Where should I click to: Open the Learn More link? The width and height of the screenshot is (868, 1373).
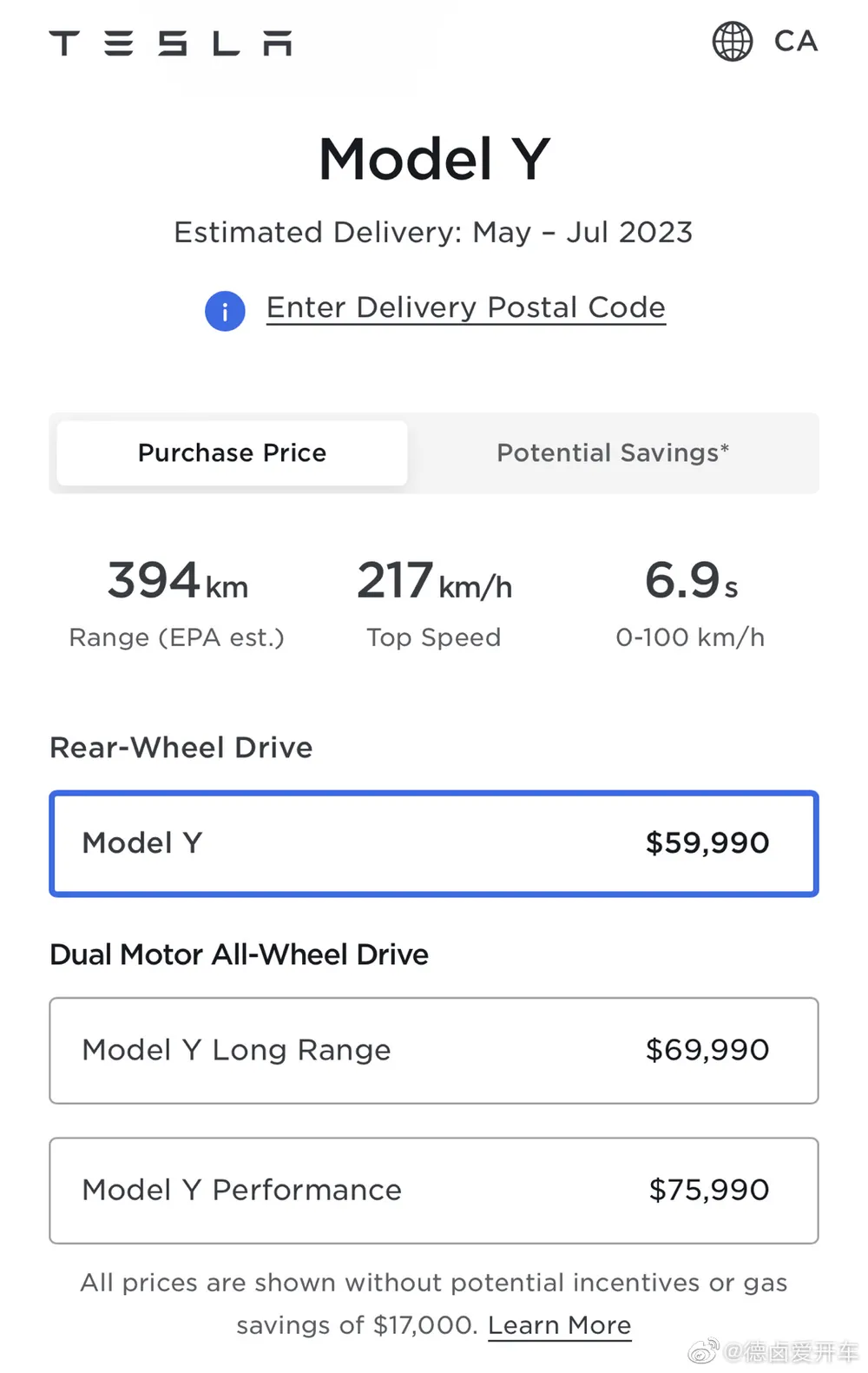pos(559,1325)
